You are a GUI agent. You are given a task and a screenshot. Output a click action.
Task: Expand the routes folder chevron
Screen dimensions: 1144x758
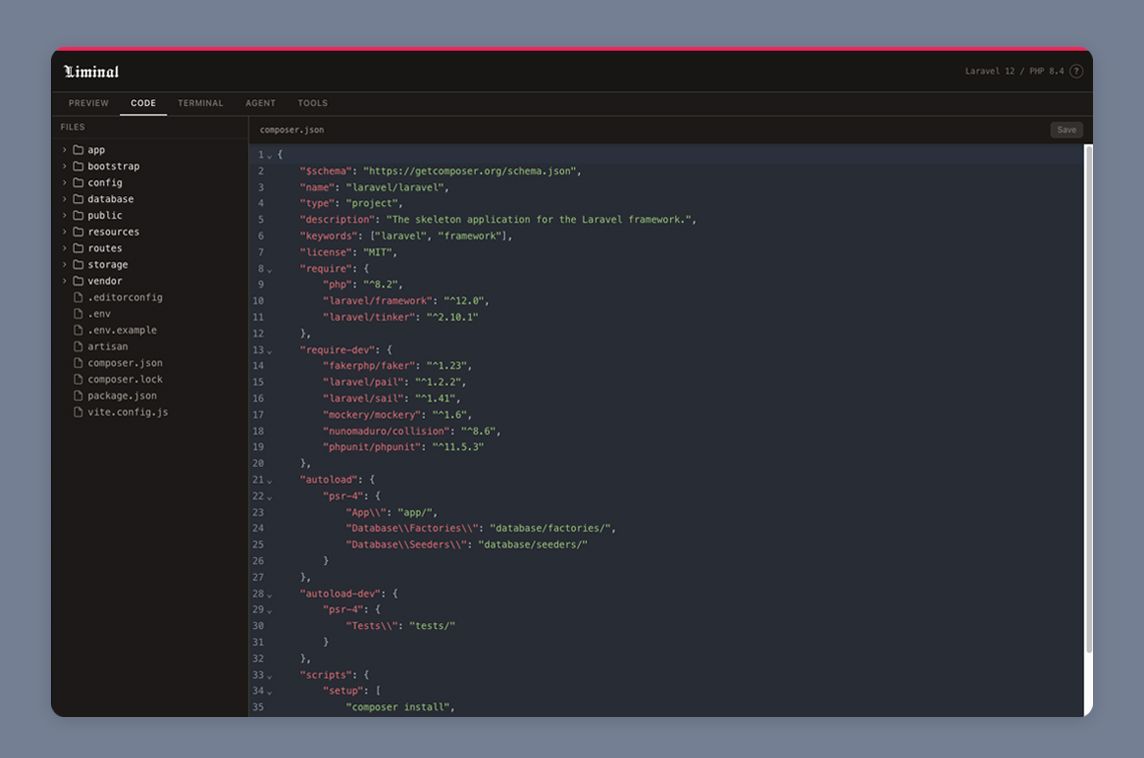[x=64, y=248]
